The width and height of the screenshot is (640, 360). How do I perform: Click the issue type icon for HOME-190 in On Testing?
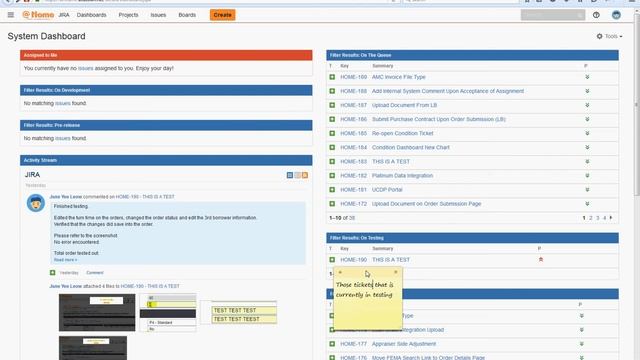click(332, 260)
